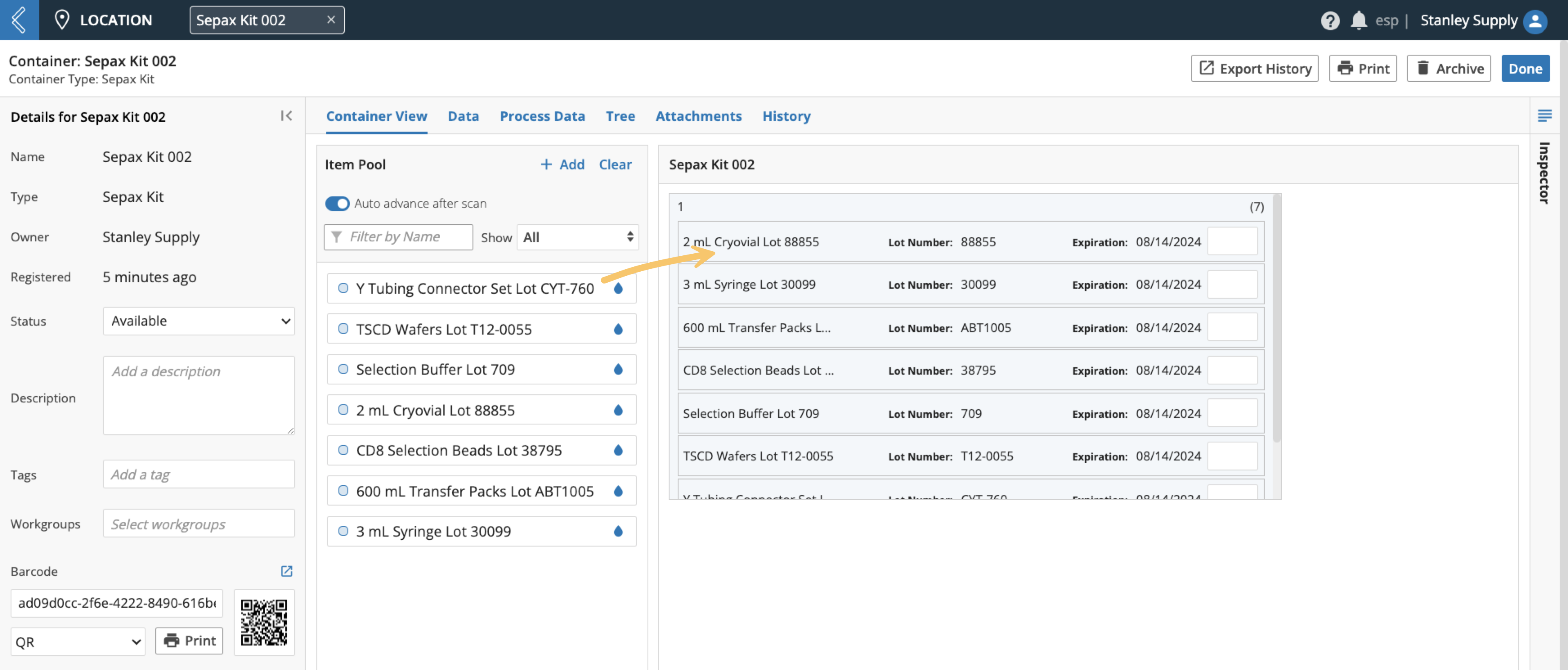The image size is (1568, 670).
Task: Select TSCD Wafers Lot T12-0055 pool radio
Action: click(343, 328)
